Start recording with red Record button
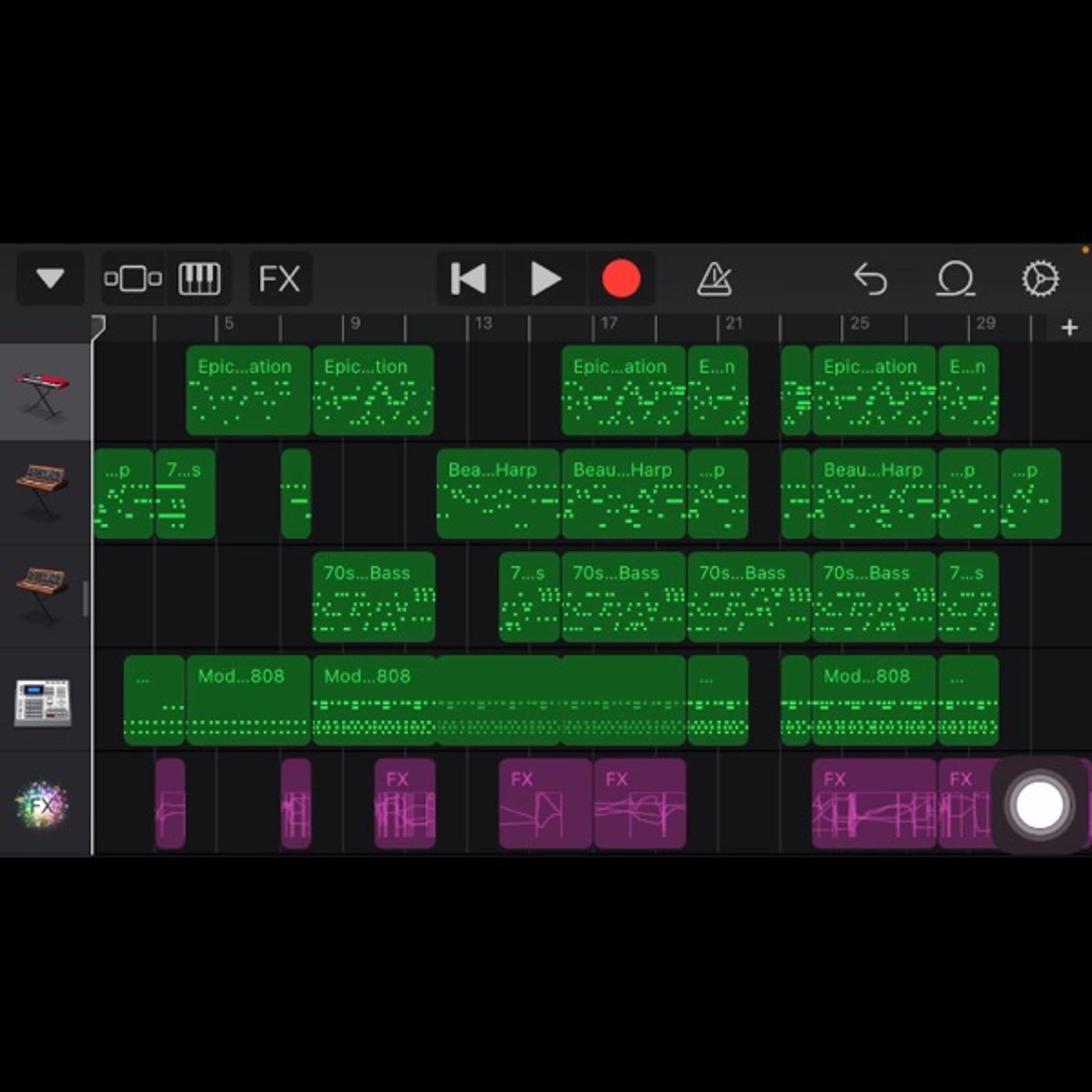1092x1092 pixels. 621,278
